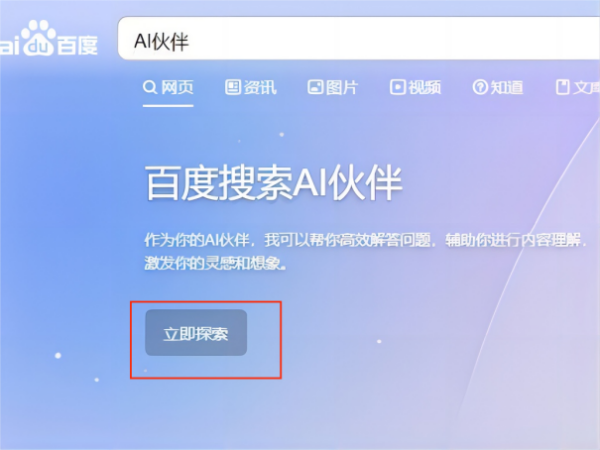
Task: Click the description line starting with 作为你的AI伙伴
Action: (x=365, y=240)
